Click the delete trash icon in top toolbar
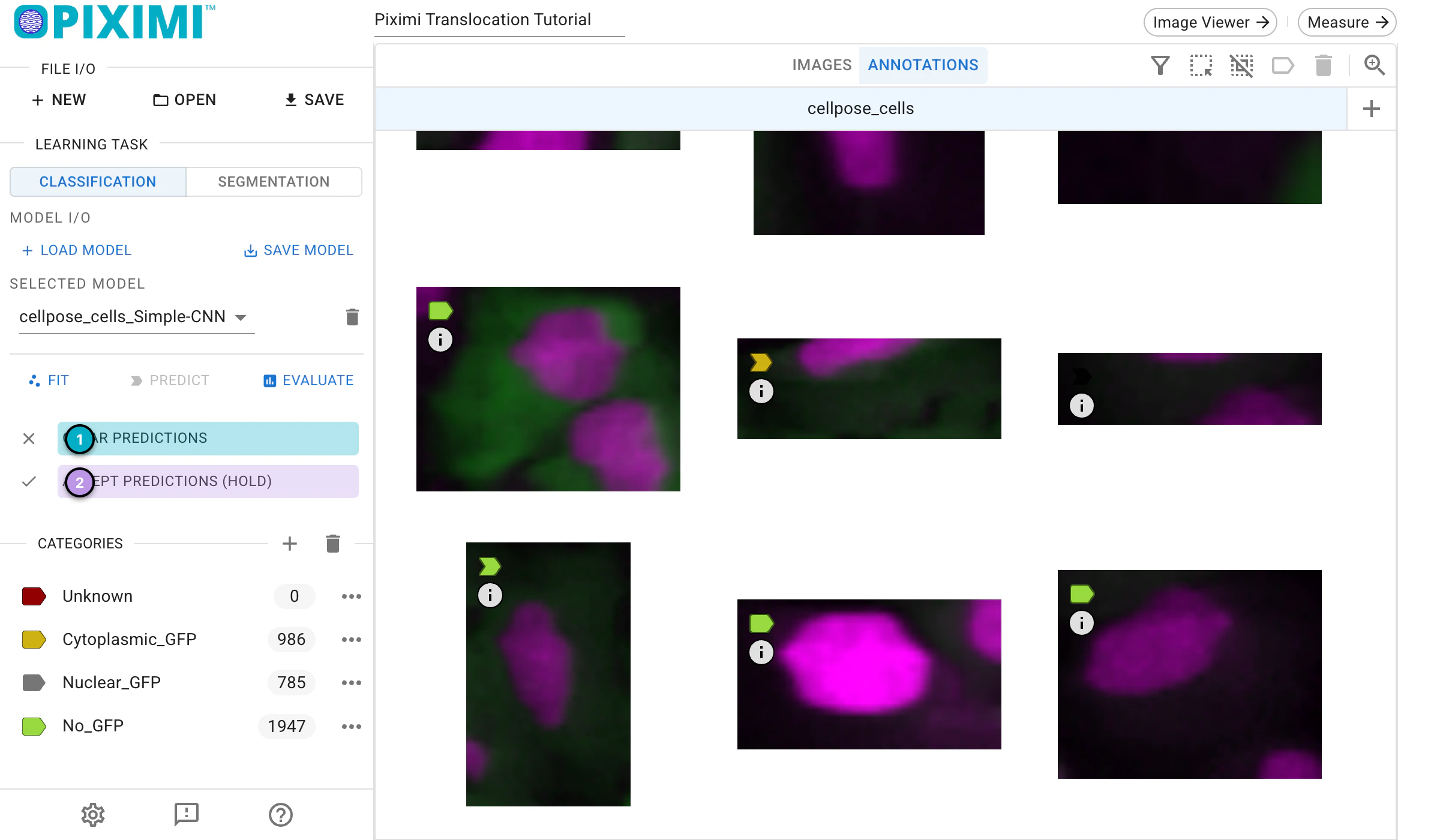The height and width of the screenshot is (840, 1440). [x=1324, y=65]
